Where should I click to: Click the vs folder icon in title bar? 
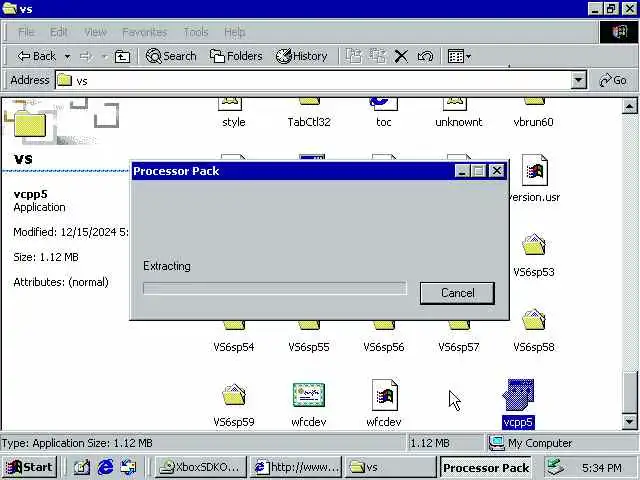pyautogui.click(x=9, y=8)
